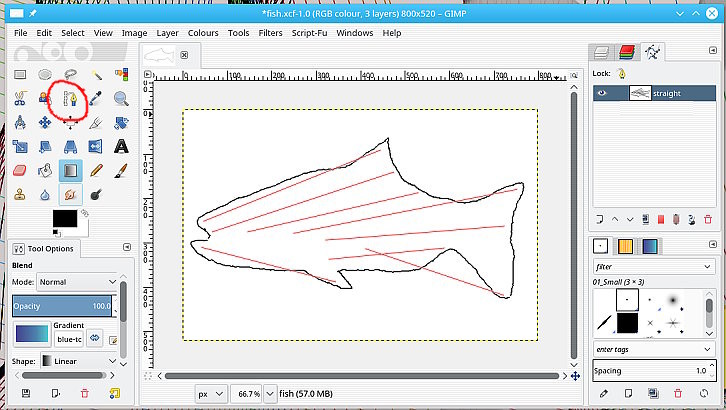726x410 pixels.
Task: Select the Scale tool
Action: (x=20, y=147)
